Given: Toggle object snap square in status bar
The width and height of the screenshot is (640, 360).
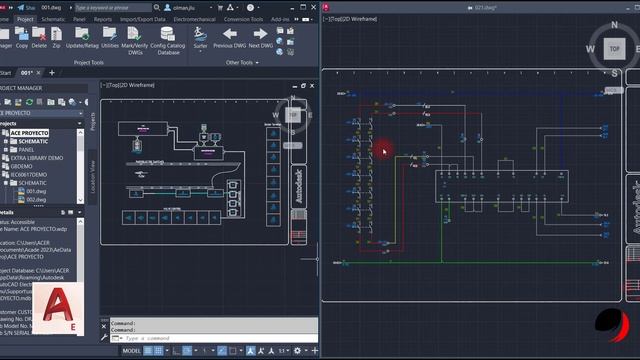Looking at the screenshot, I should click(233, 351).
